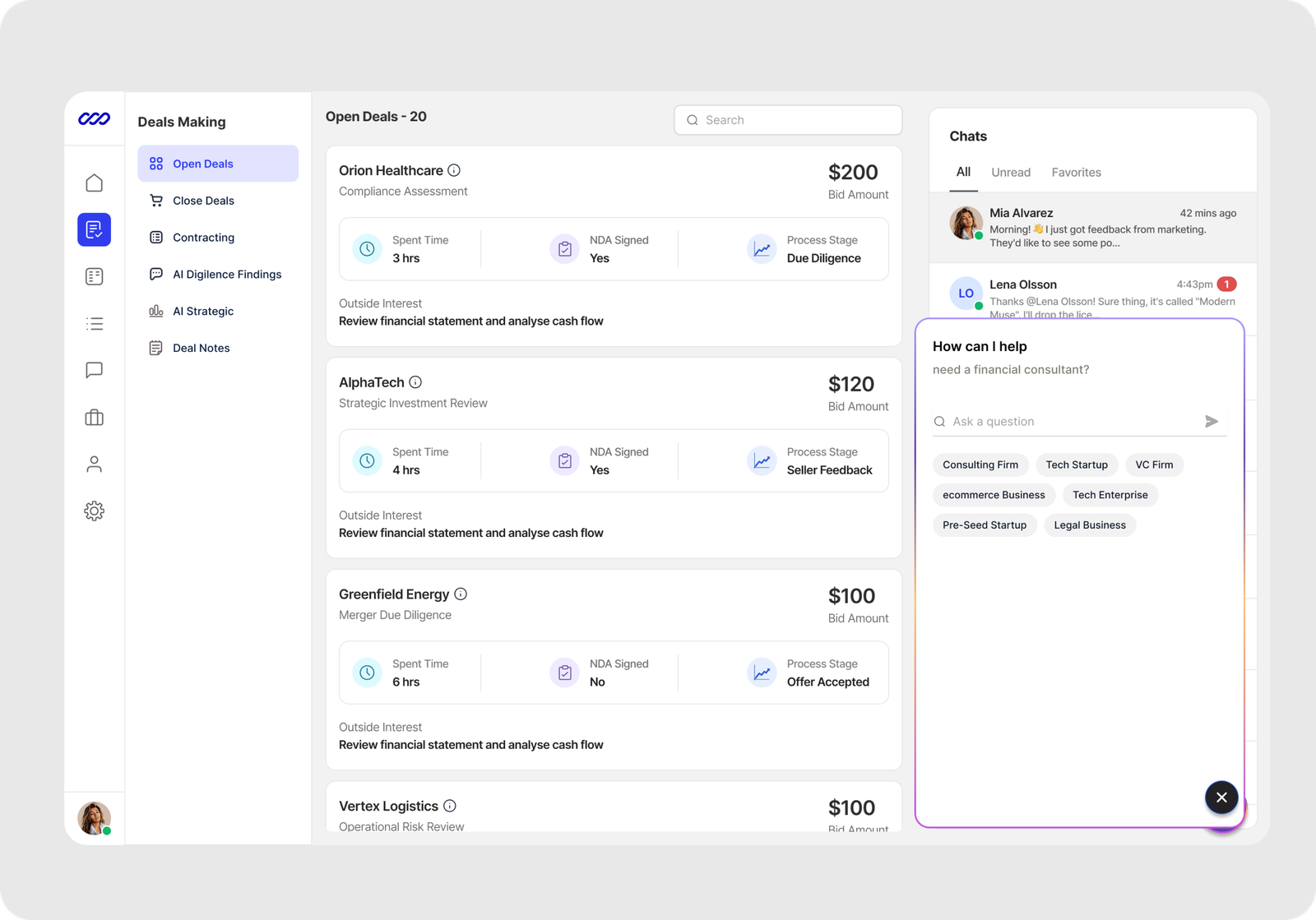Switch to the Unread chats tab
This screenshot has height=920, width=1316.
pyautogui.click(x=1010, y=173)
